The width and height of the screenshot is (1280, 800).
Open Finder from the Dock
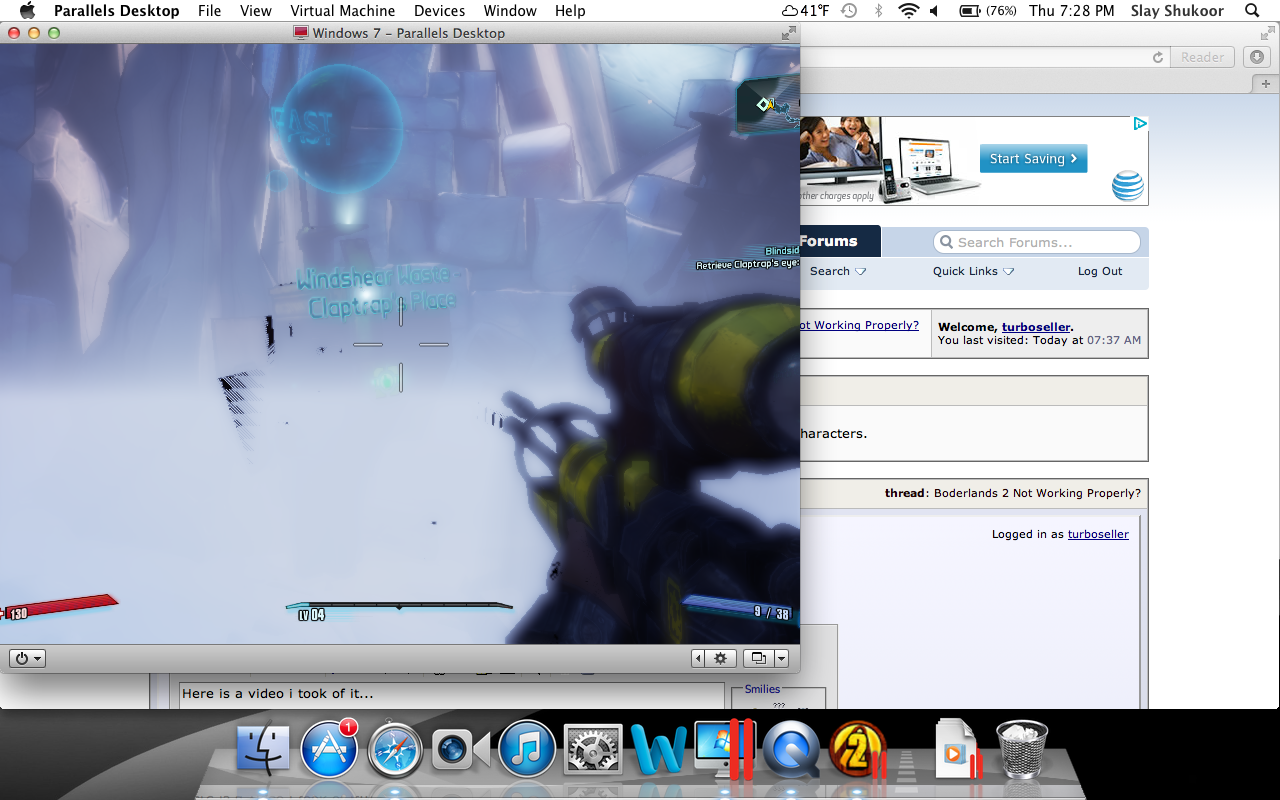coord(263,750)
